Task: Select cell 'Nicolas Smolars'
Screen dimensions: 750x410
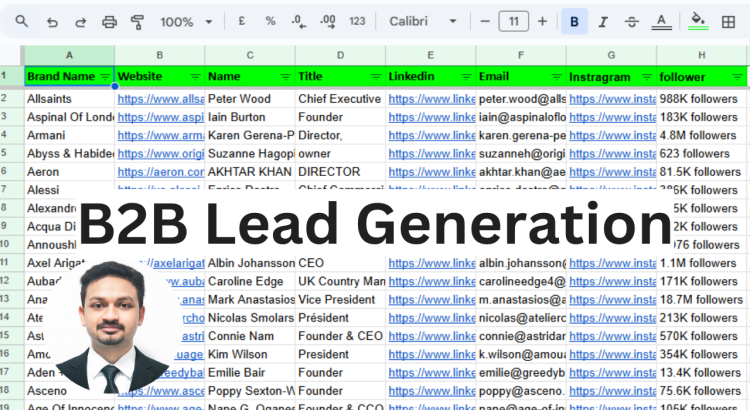Action: click(x=250, y=318)
